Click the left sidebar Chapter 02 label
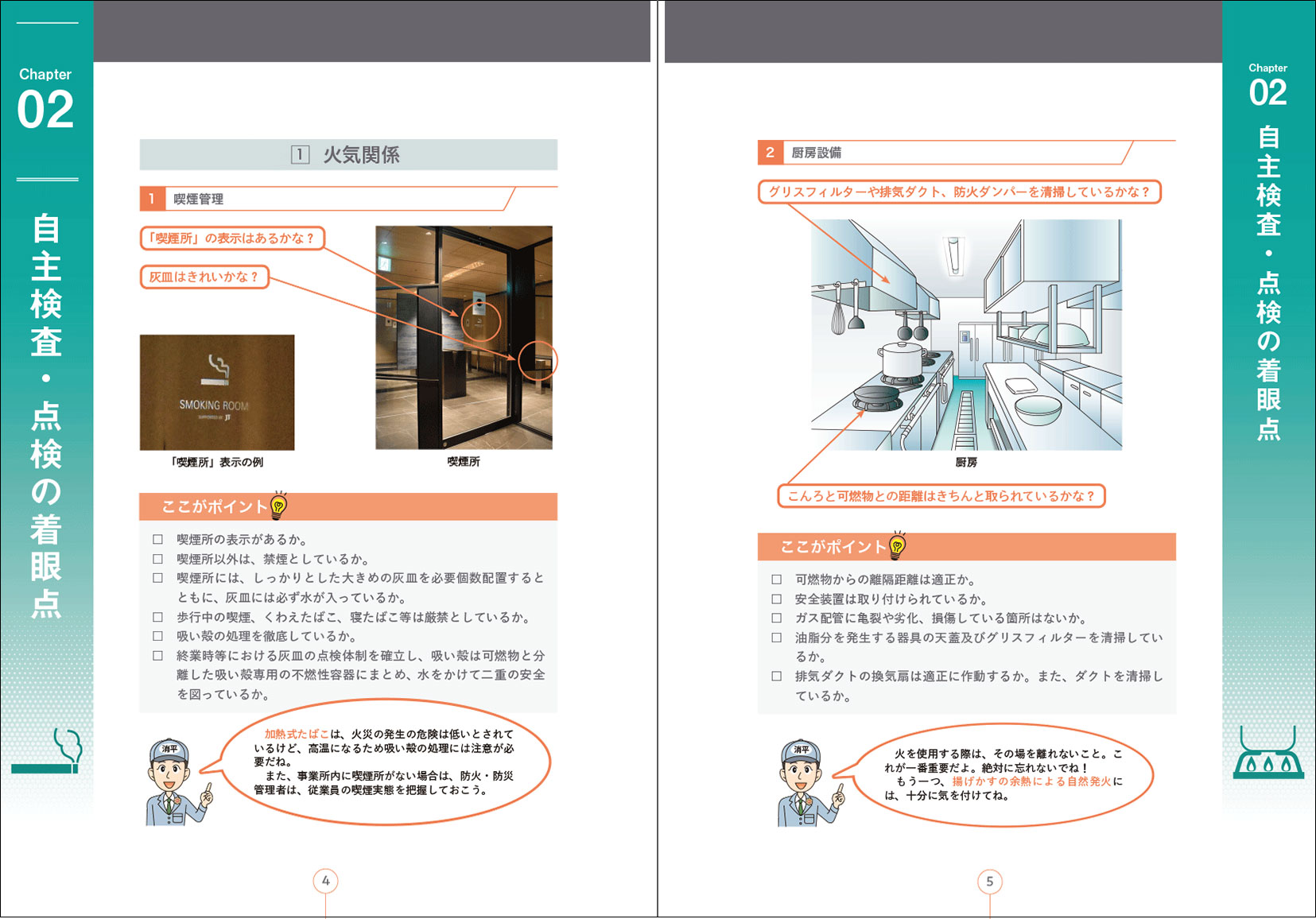Screen dimensions: 1316x919 [x=45, y=99]
